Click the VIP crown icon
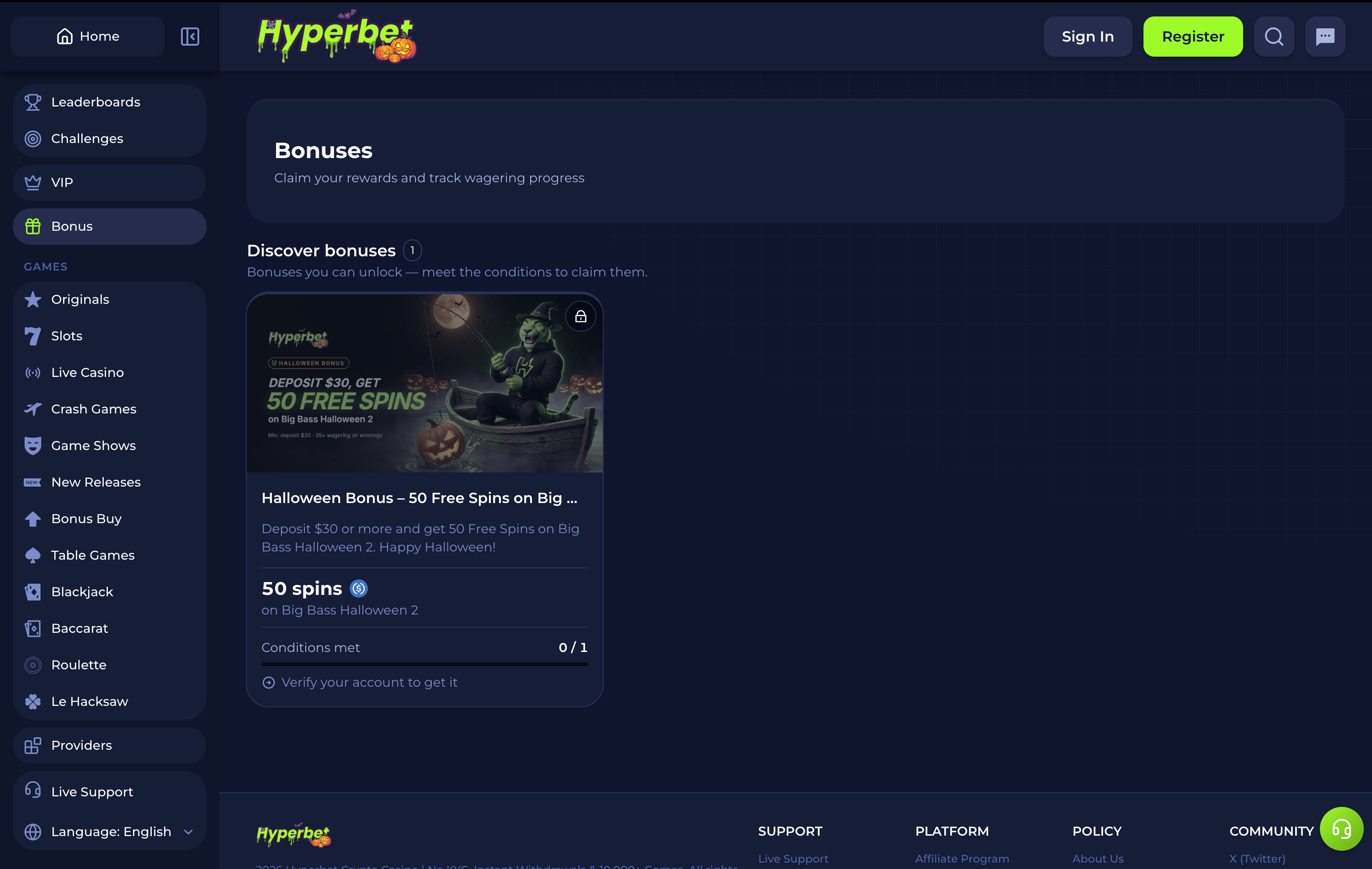Viewport: 1372px width, 869px height. coord(33,183)
